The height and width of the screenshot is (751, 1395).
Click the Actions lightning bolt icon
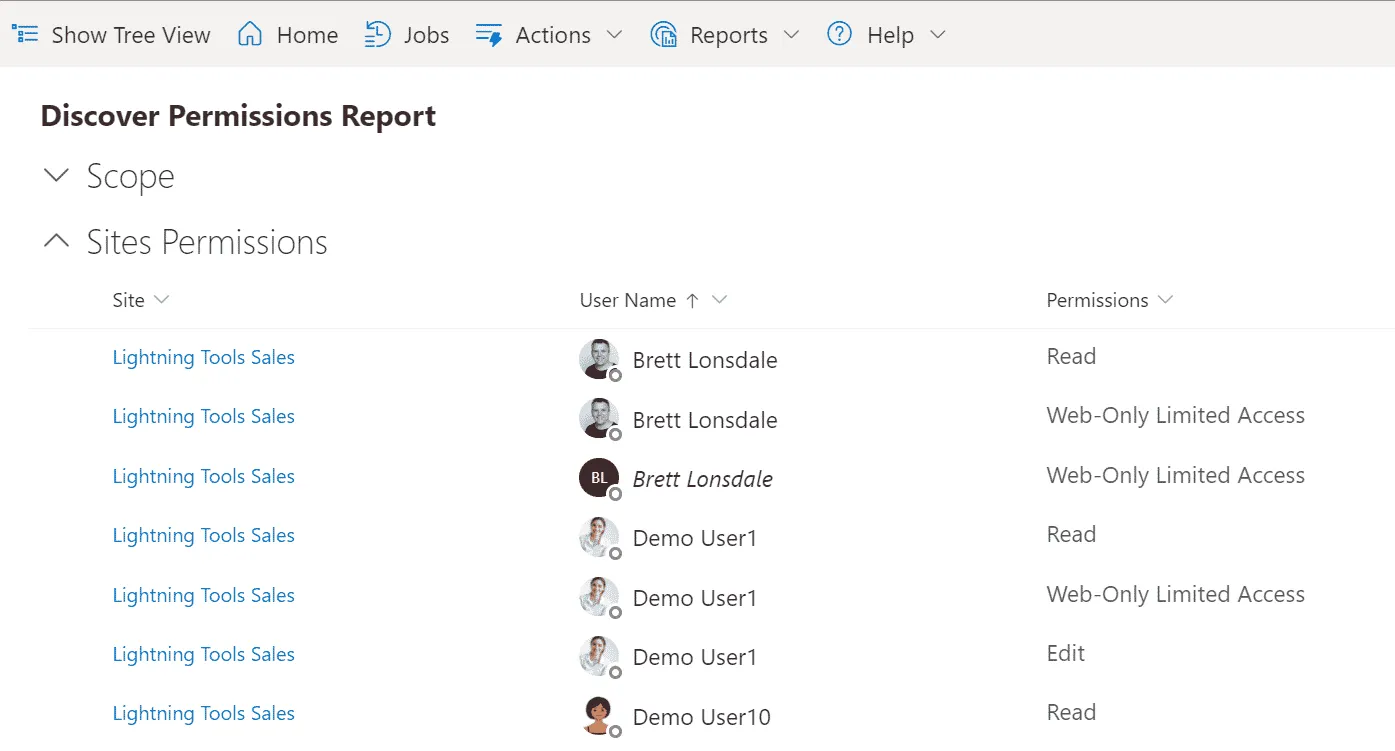[489, 34]
